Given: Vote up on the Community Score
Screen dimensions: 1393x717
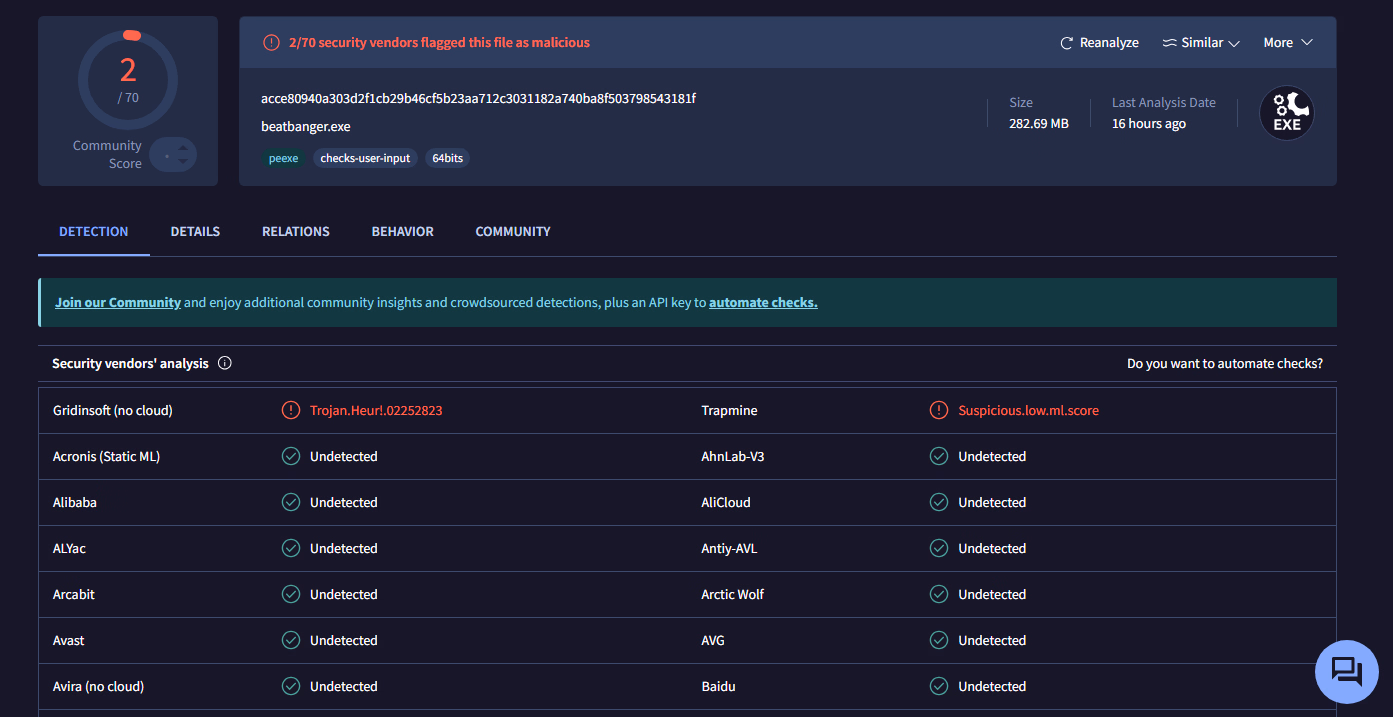Looking at the screenshot, I should pyautogui.click(x=183, y=148).
